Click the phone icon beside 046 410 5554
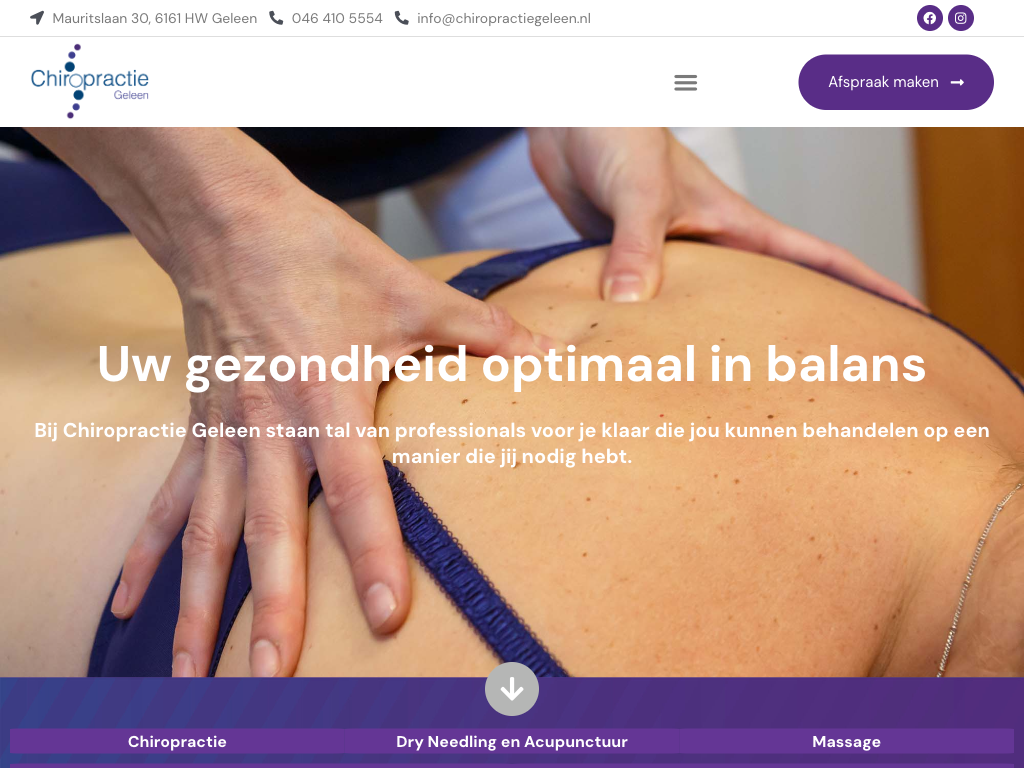The height and width of the screenshot is (768, 1024). (x=276, y=18)
